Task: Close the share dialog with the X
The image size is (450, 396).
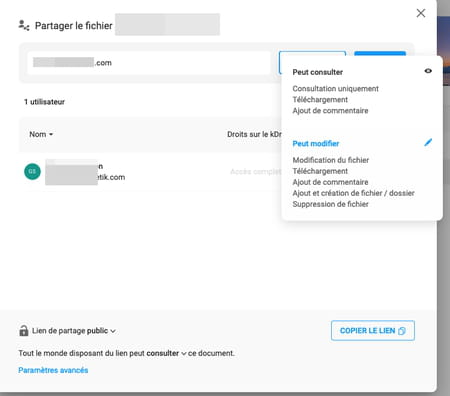Action: [x=421, y=13]
